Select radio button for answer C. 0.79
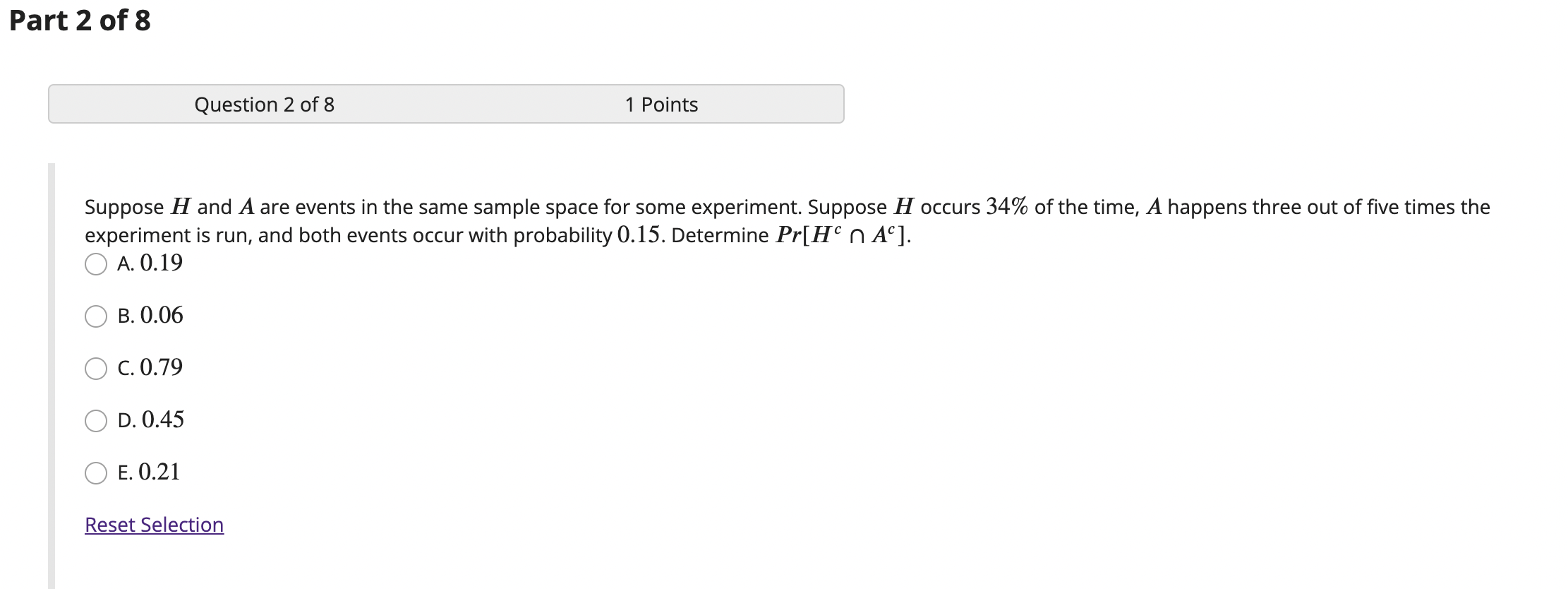Screen dimensions: 1568x589 [96, 369]
